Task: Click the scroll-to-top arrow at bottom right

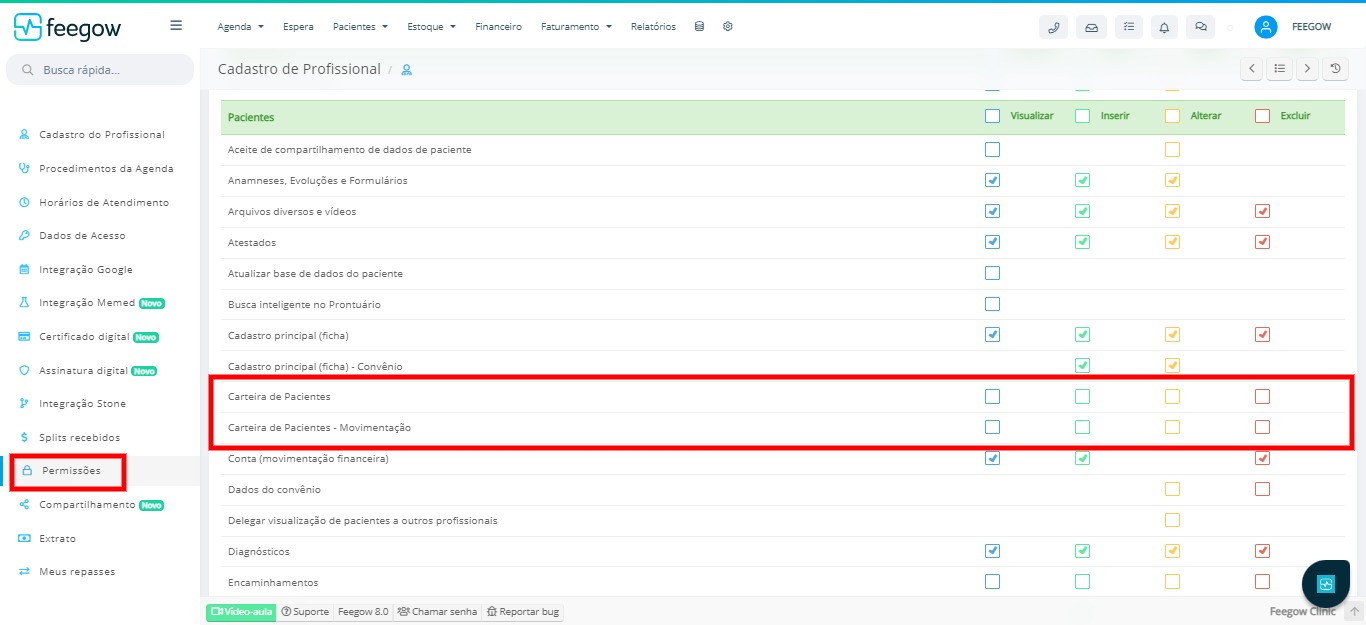Action: coord(1354,611)
